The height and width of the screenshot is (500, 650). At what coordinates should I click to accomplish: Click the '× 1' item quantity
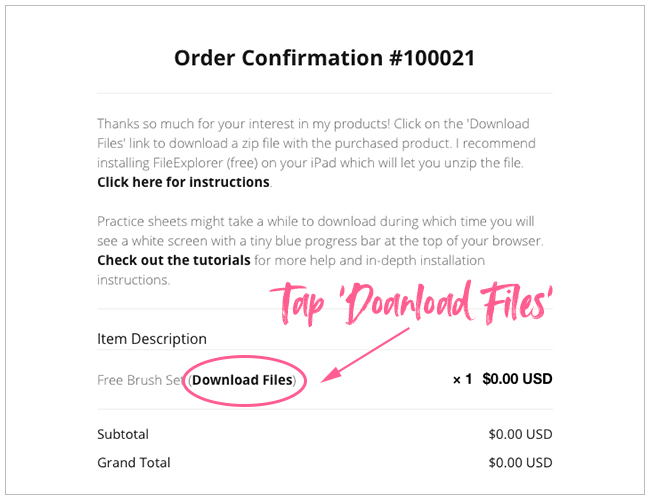coord(461,380)
